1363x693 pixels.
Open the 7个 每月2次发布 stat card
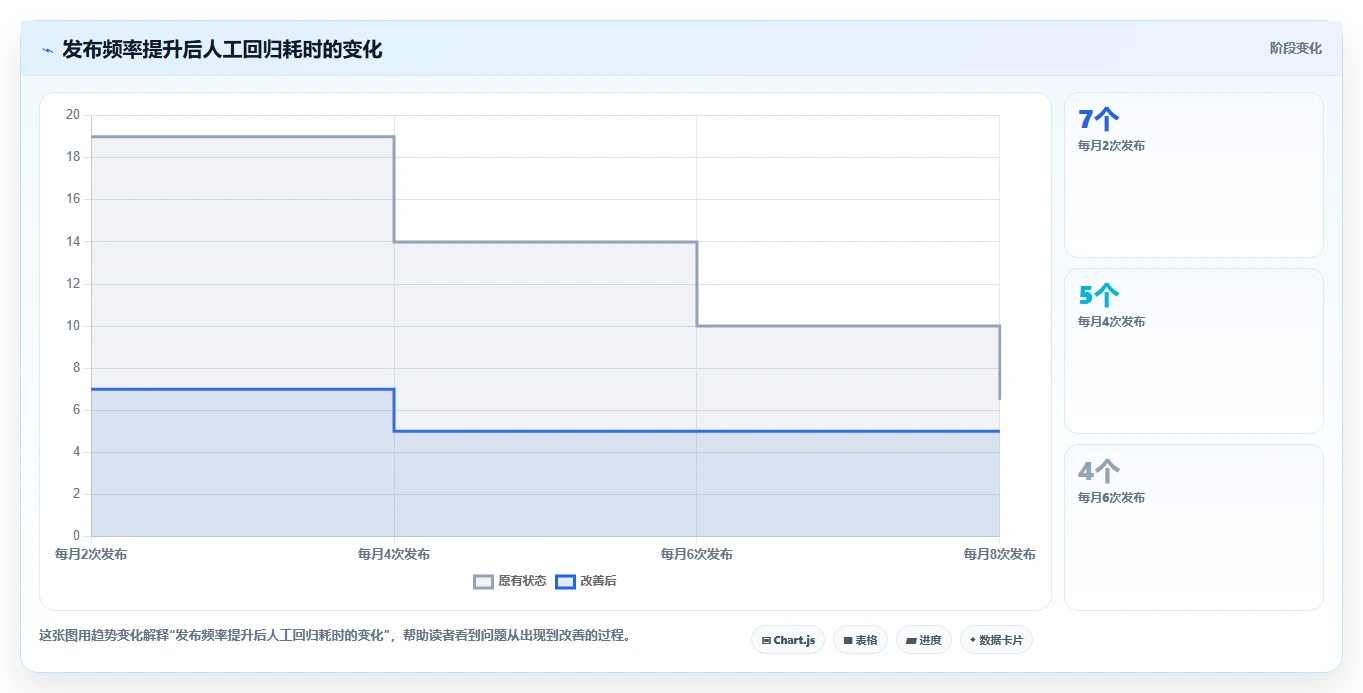(1194, 175)
